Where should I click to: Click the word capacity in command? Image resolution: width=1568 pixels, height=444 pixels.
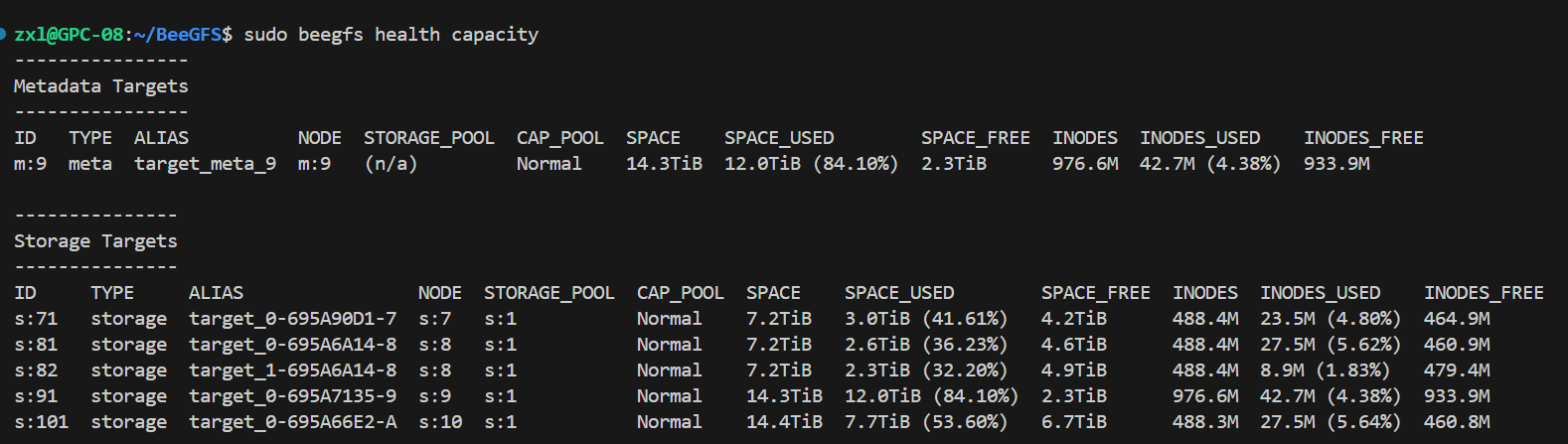tap(495, 35)
